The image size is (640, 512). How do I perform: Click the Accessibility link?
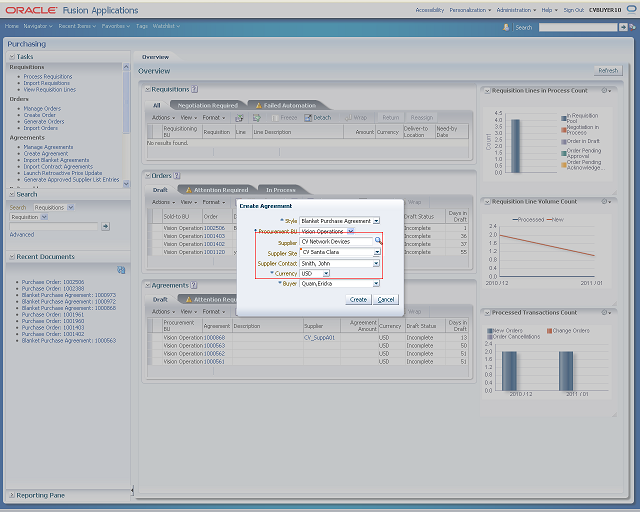click(x=429, y=10)
